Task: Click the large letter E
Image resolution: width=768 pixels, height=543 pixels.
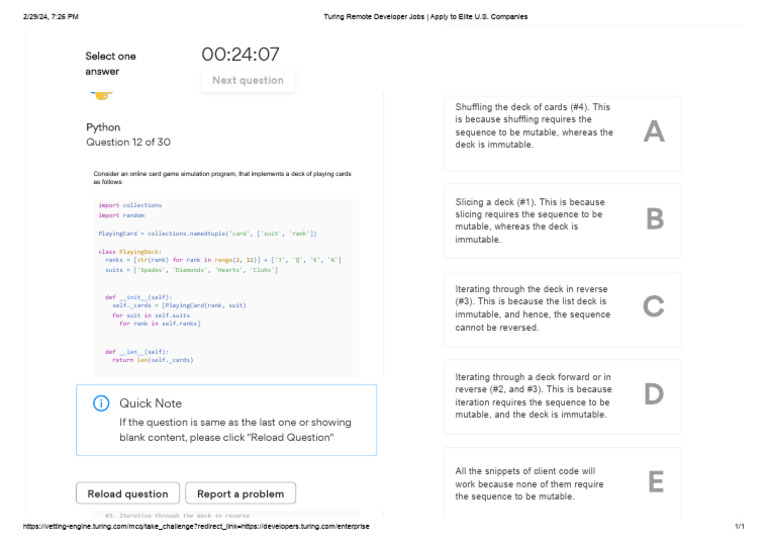Action: [656, 481]
